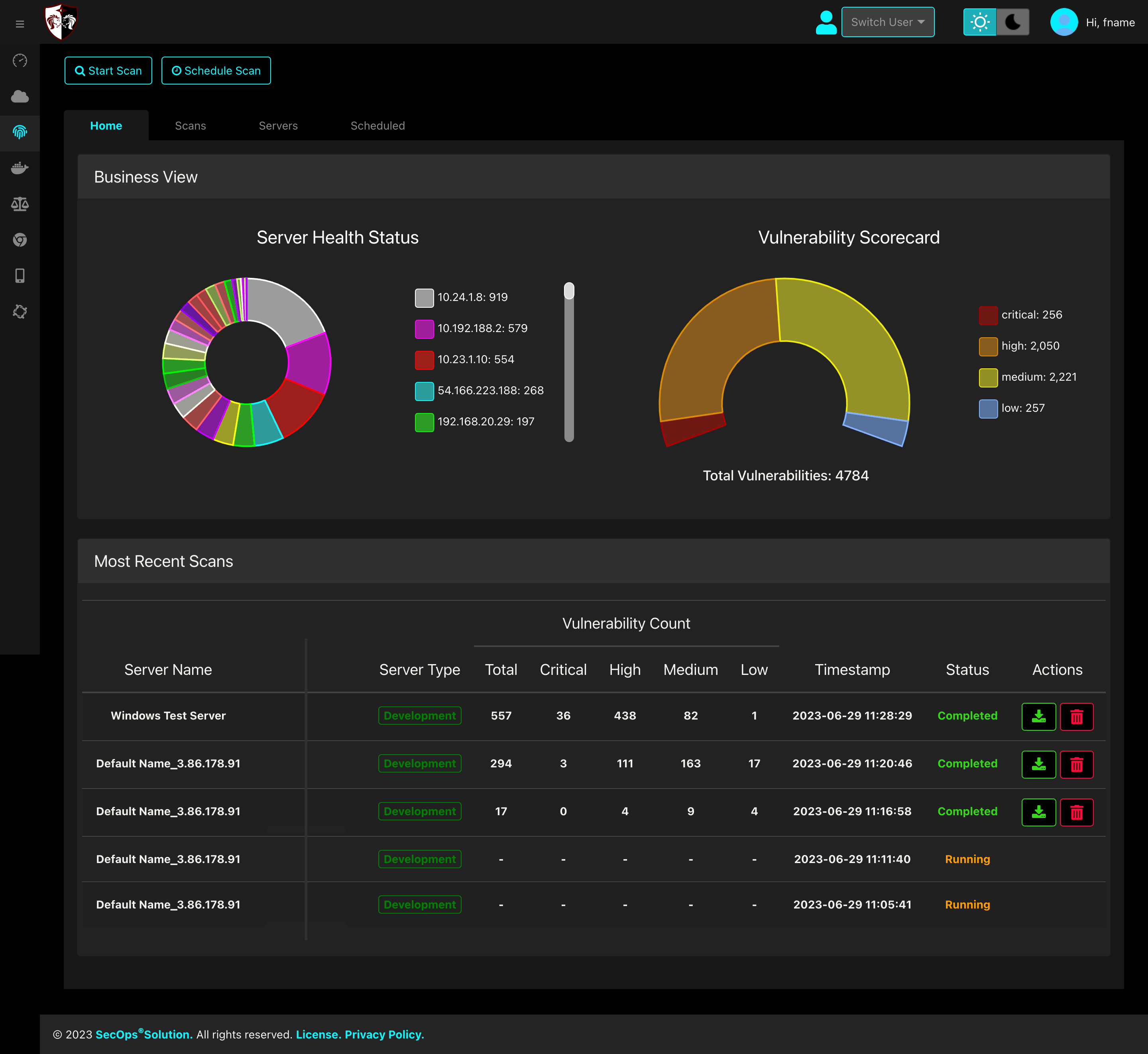This screenshot has width=1148, height=1054.
Task: Open the Scheduled tab
Action: pyautogui.click(x=377, y=126)
